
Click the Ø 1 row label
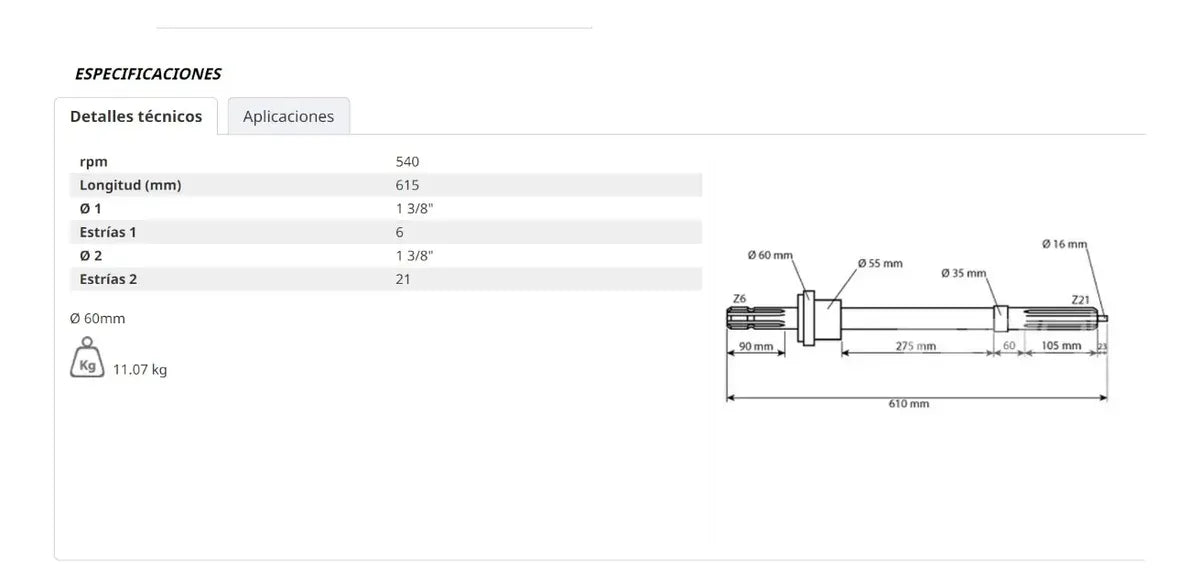(90, 208)
